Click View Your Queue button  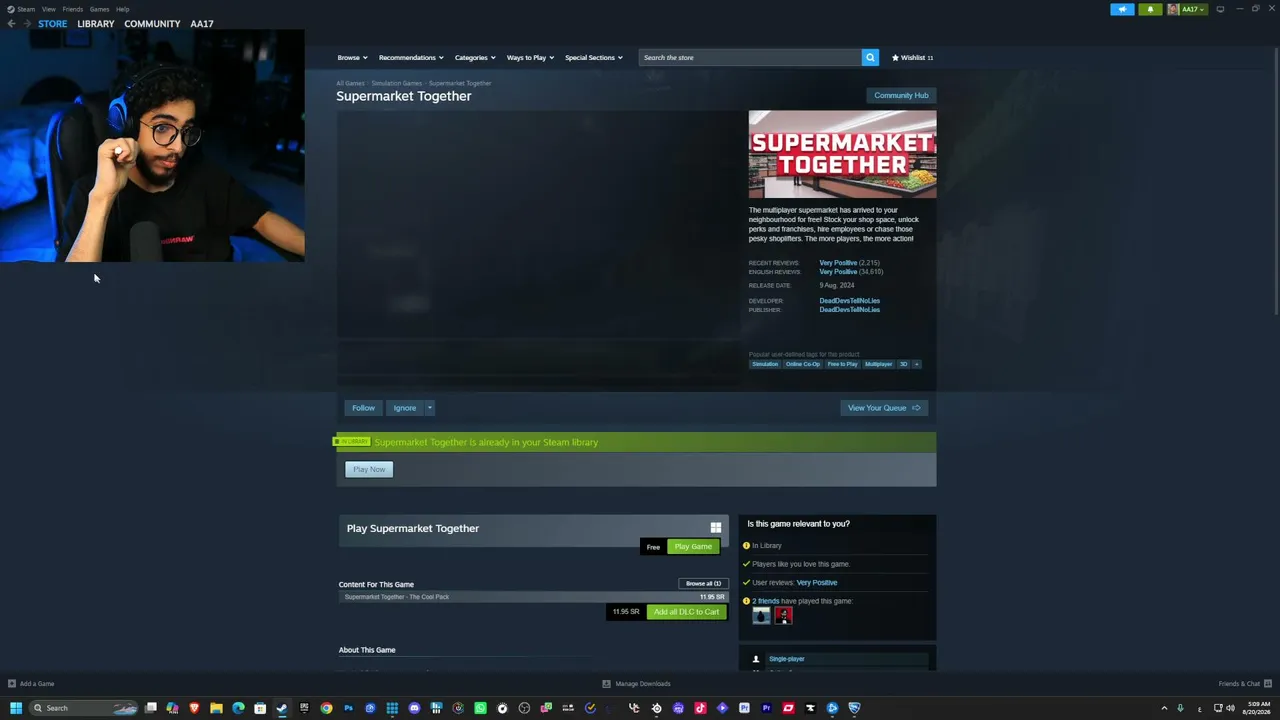pyautogui.click(x=884, y=408)
